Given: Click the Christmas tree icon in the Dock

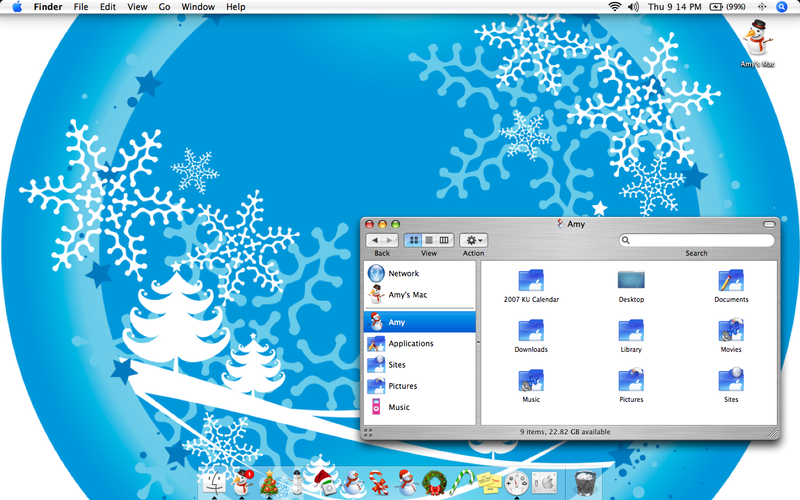Looking at the screenshot, I should (x=269, y=482).
